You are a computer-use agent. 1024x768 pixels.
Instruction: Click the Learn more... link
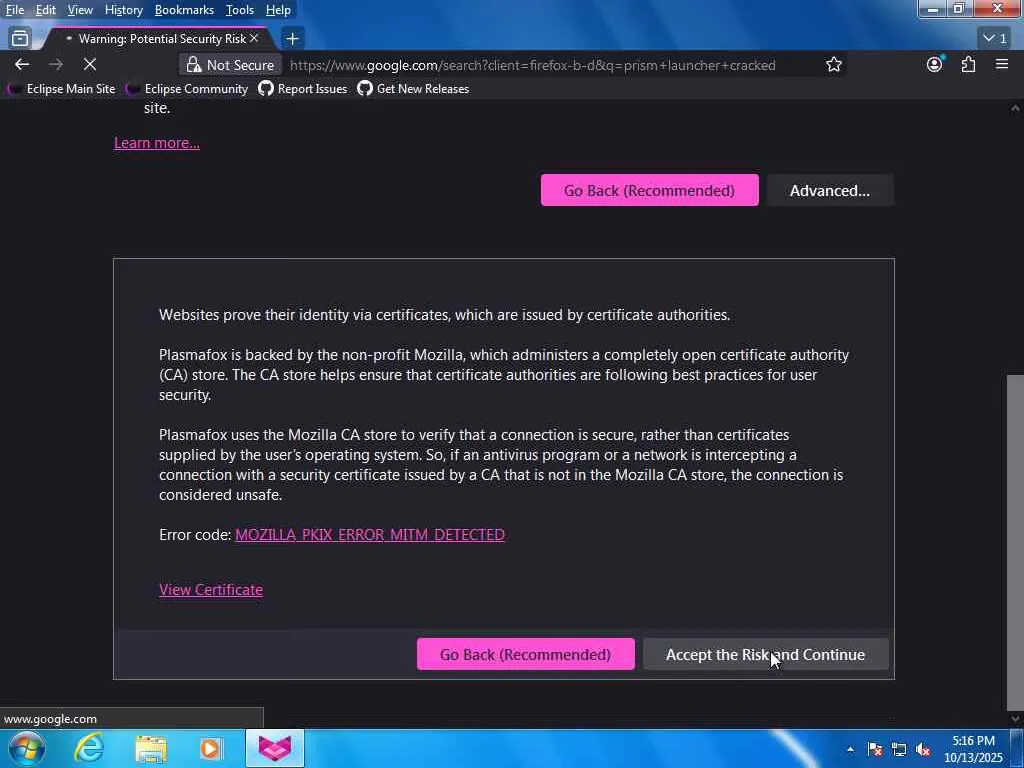157,143
